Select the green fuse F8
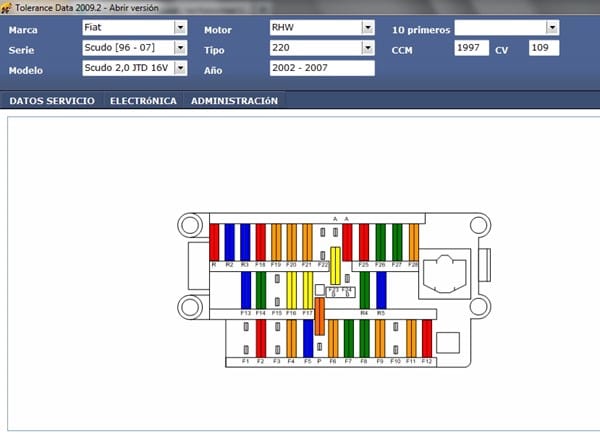Image resolution: width=600 pixels, height=434 pixels. (365, 339)
